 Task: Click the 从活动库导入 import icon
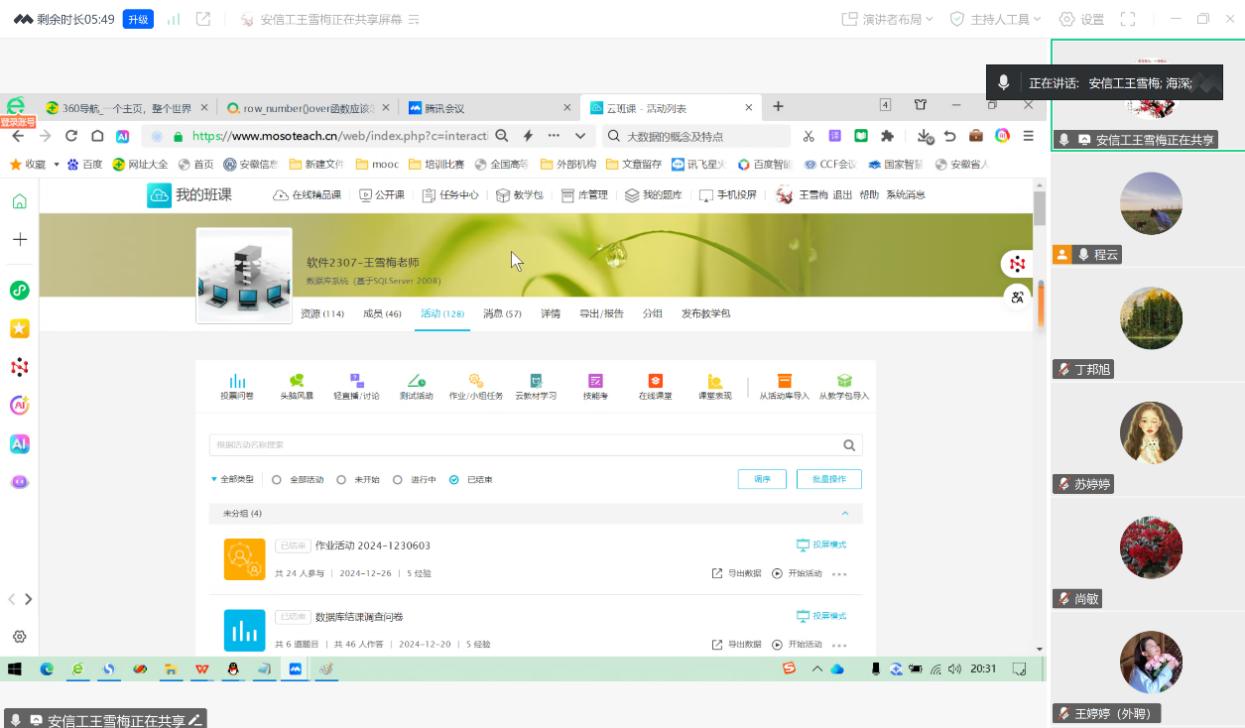click(x=784, y=382)
